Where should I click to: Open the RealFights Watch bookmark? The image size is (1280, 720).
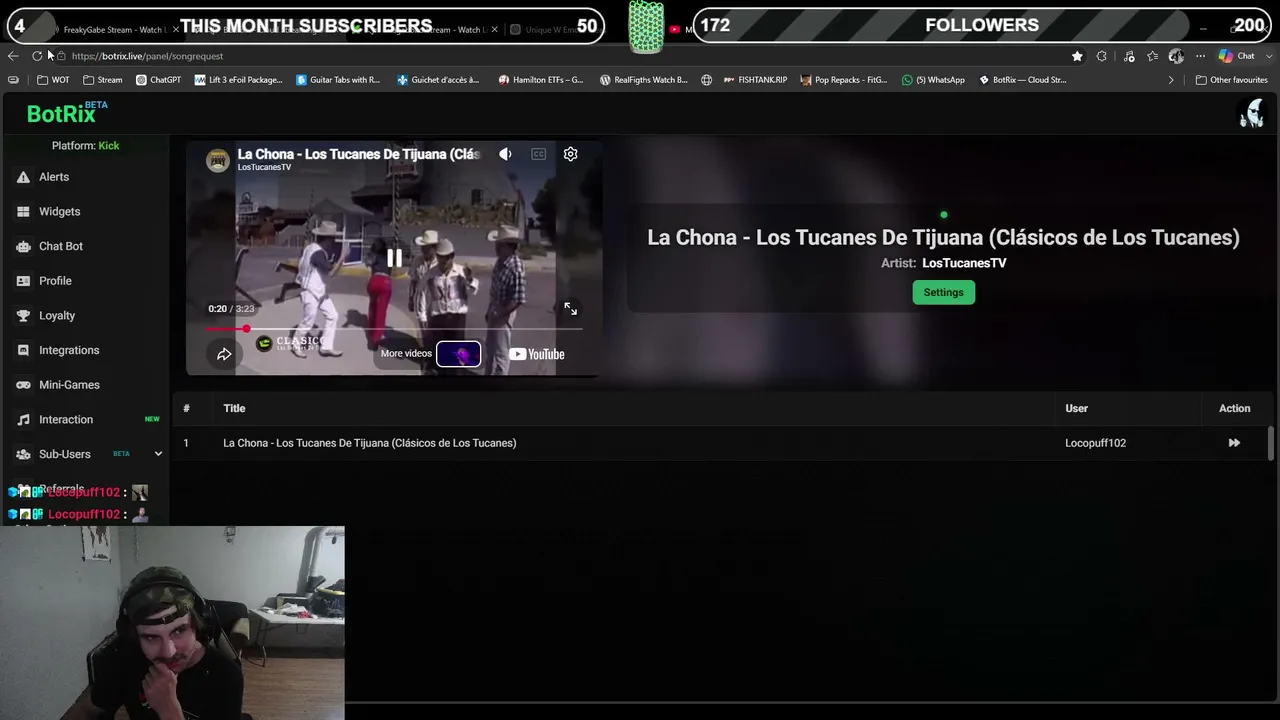click(x=643, y=80)
